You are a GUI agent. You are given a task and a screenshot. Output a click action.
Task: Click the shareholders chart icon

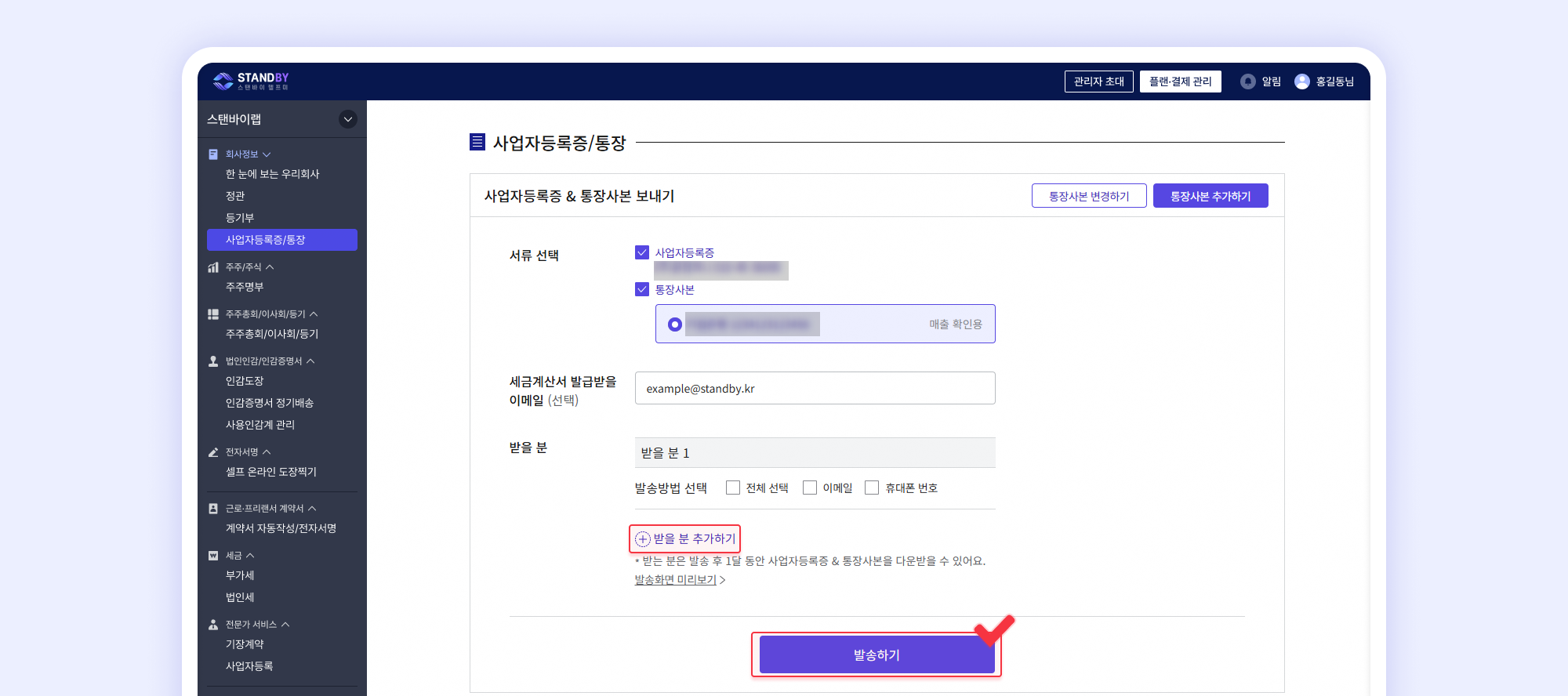click(213, 267)
